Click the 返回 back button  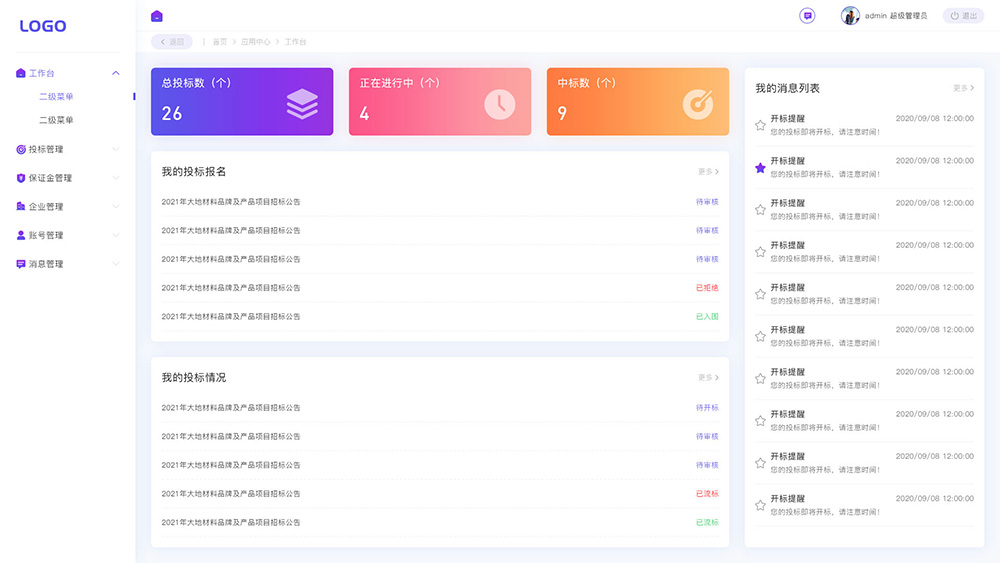(x=172, y=41)
